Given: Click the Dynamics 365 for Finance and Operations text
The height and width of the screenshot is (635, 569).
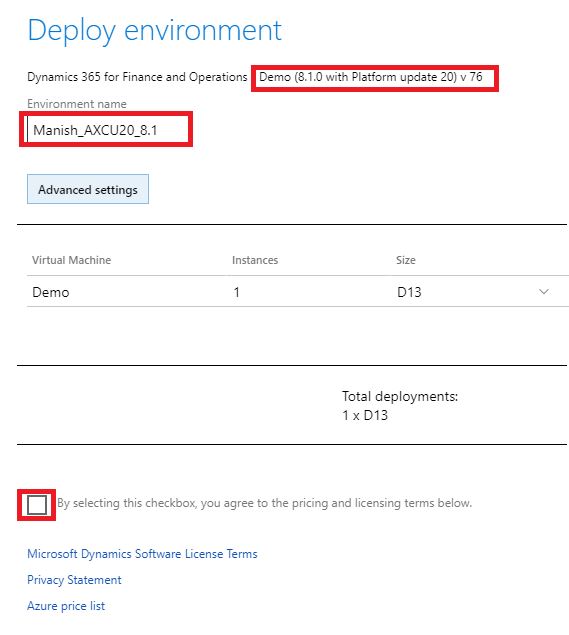Looking at the screenshot, I should point(137,77).
